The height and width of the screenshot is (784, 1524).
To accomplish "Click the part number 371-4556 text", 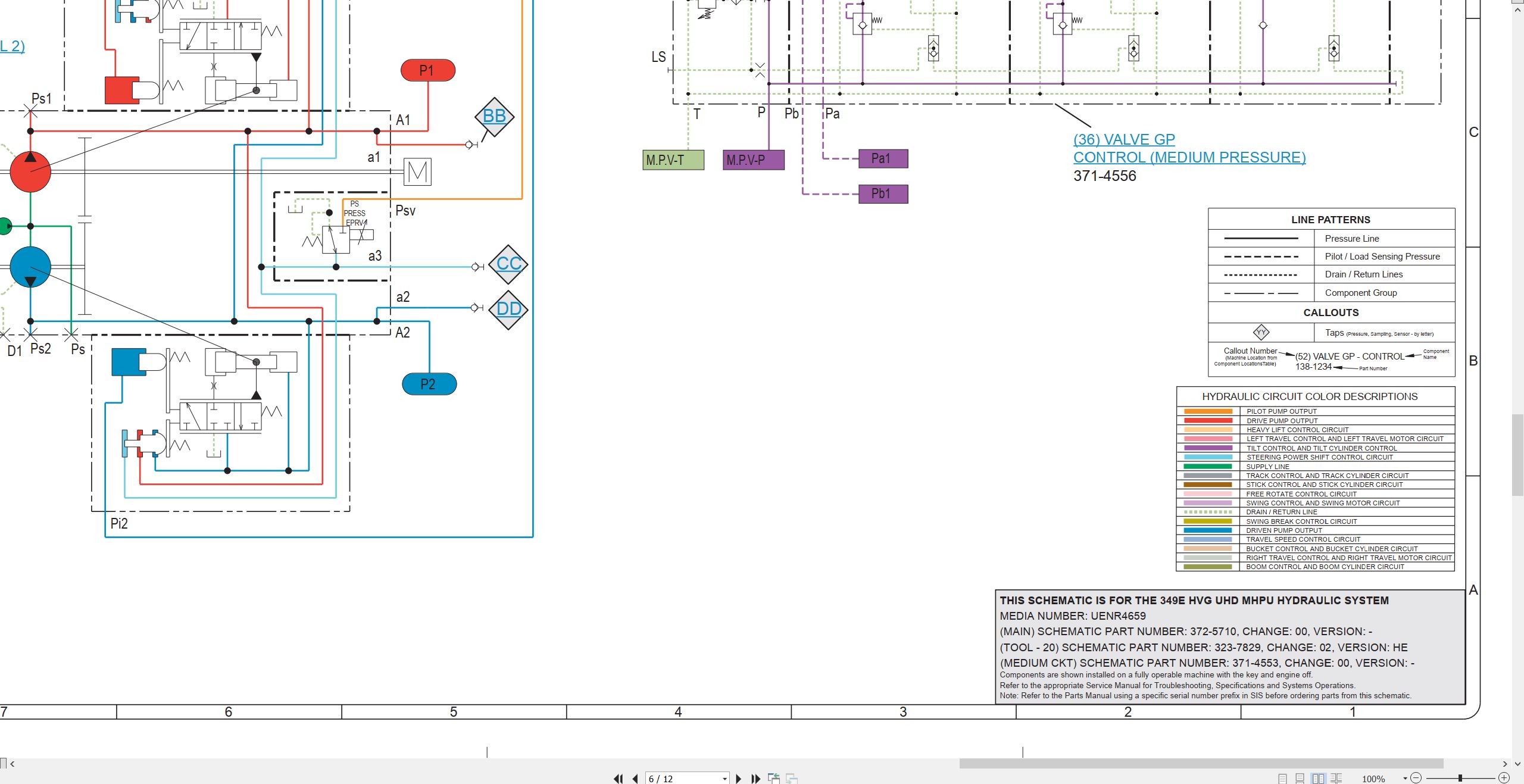I will (x=1104, y=176).
